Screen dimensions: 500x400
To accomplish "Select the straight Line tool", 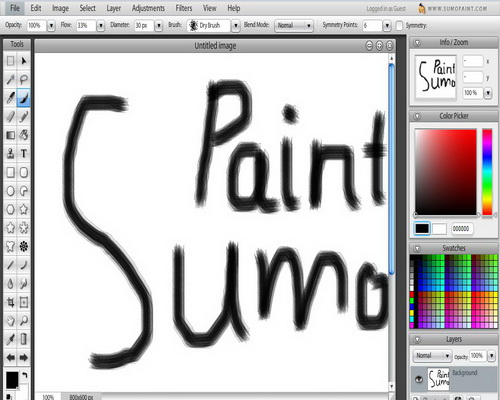I will point(10,265).
